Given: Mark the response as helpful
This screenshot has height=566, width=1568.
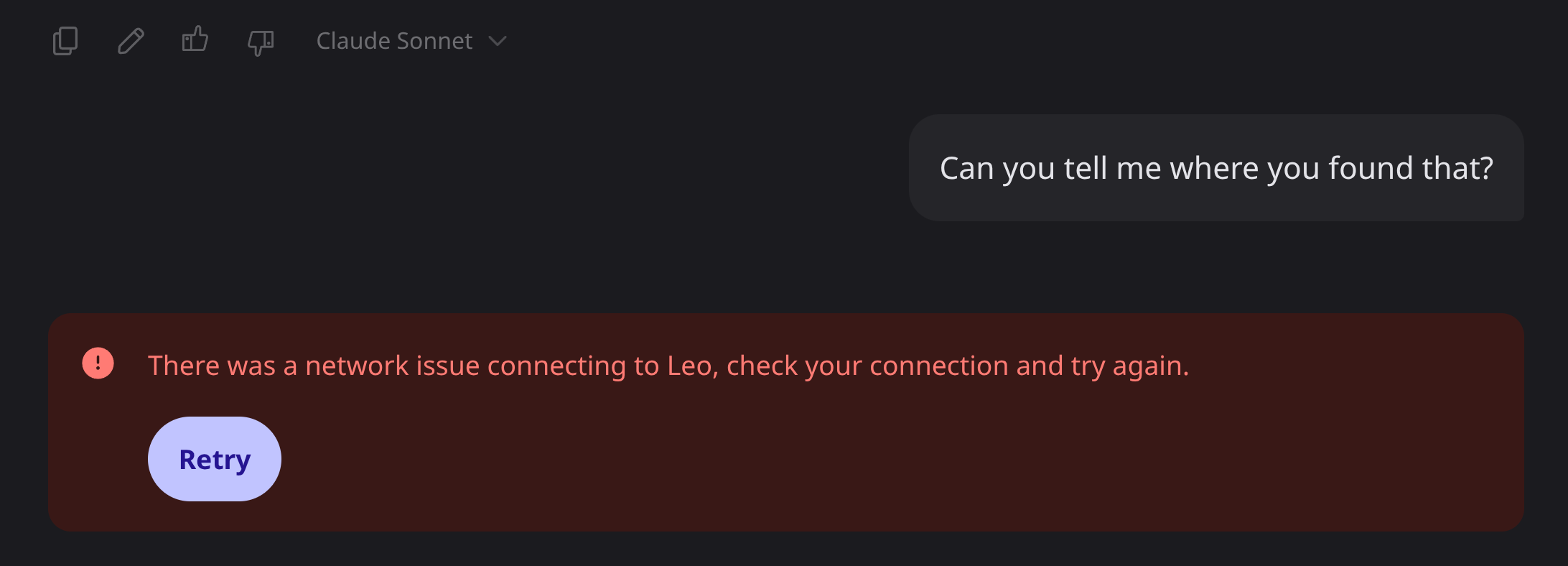Looking at the screenshot, I should point(195,40).
